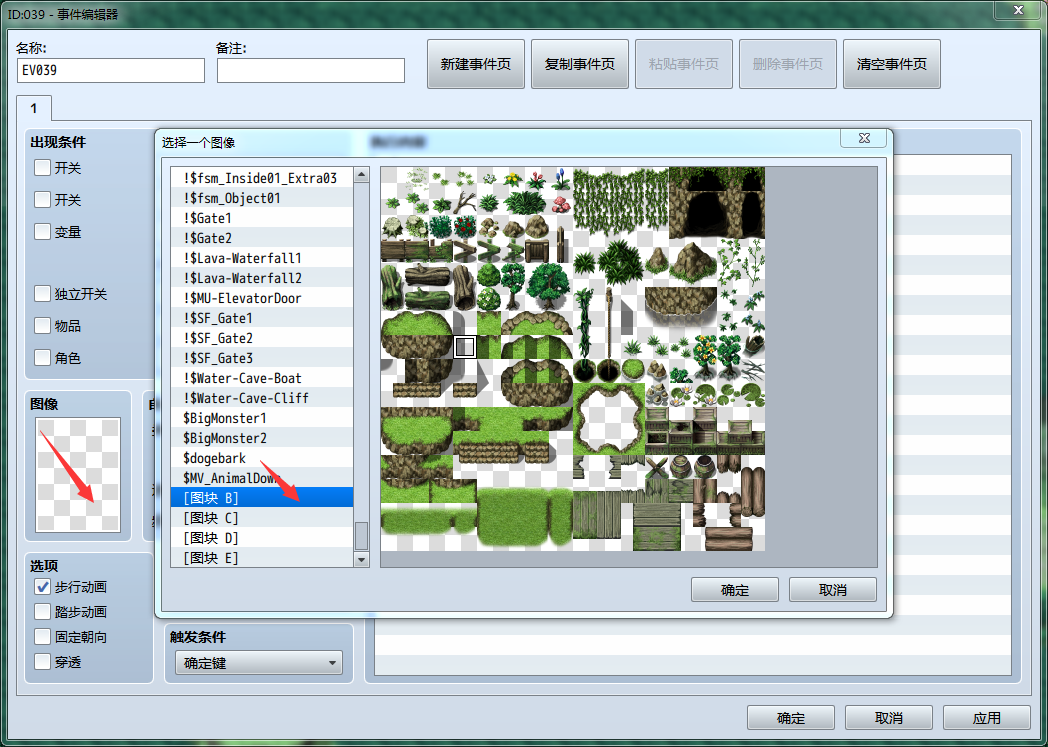Select $dogebark in the image list
The height and width of the screenshot is (747, 1048).
point(262,458)
